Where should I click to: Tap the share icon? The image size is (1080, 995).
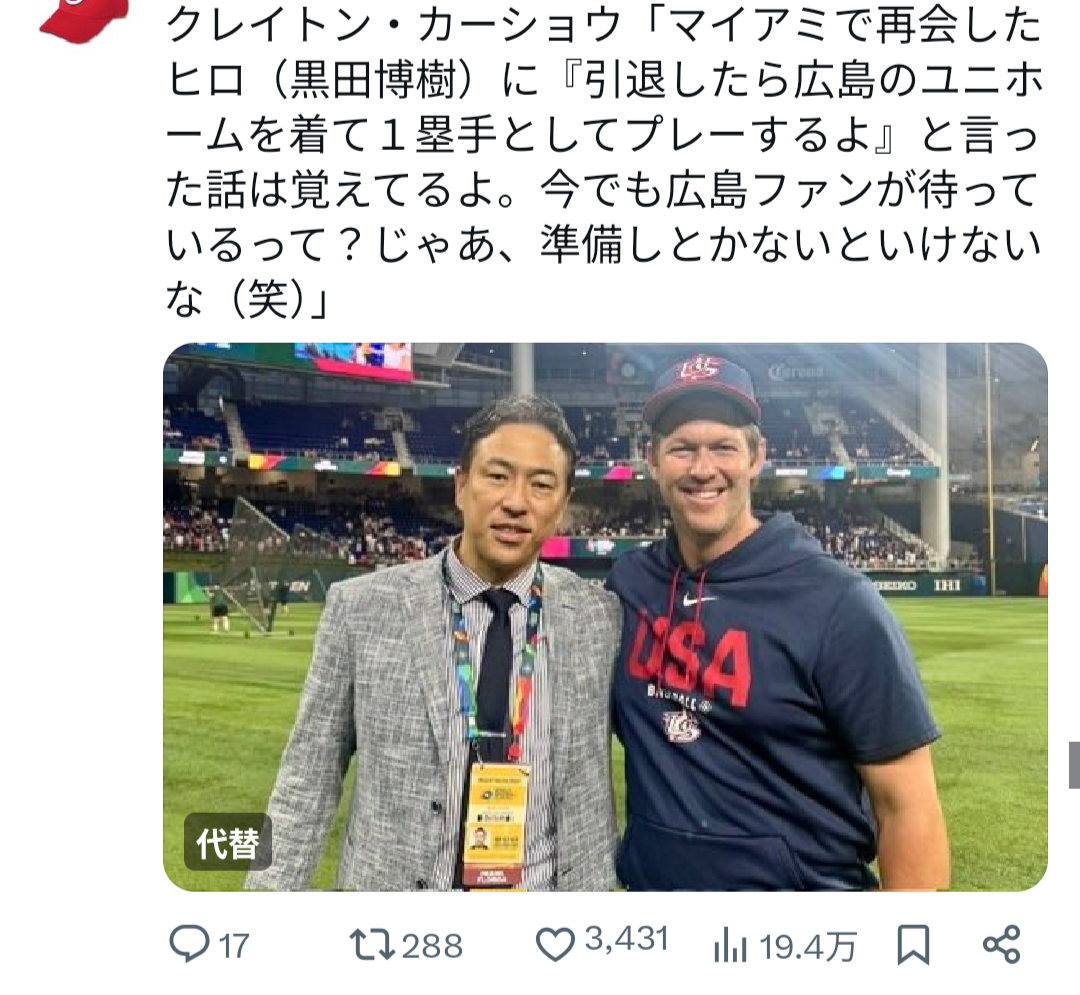1001,943
